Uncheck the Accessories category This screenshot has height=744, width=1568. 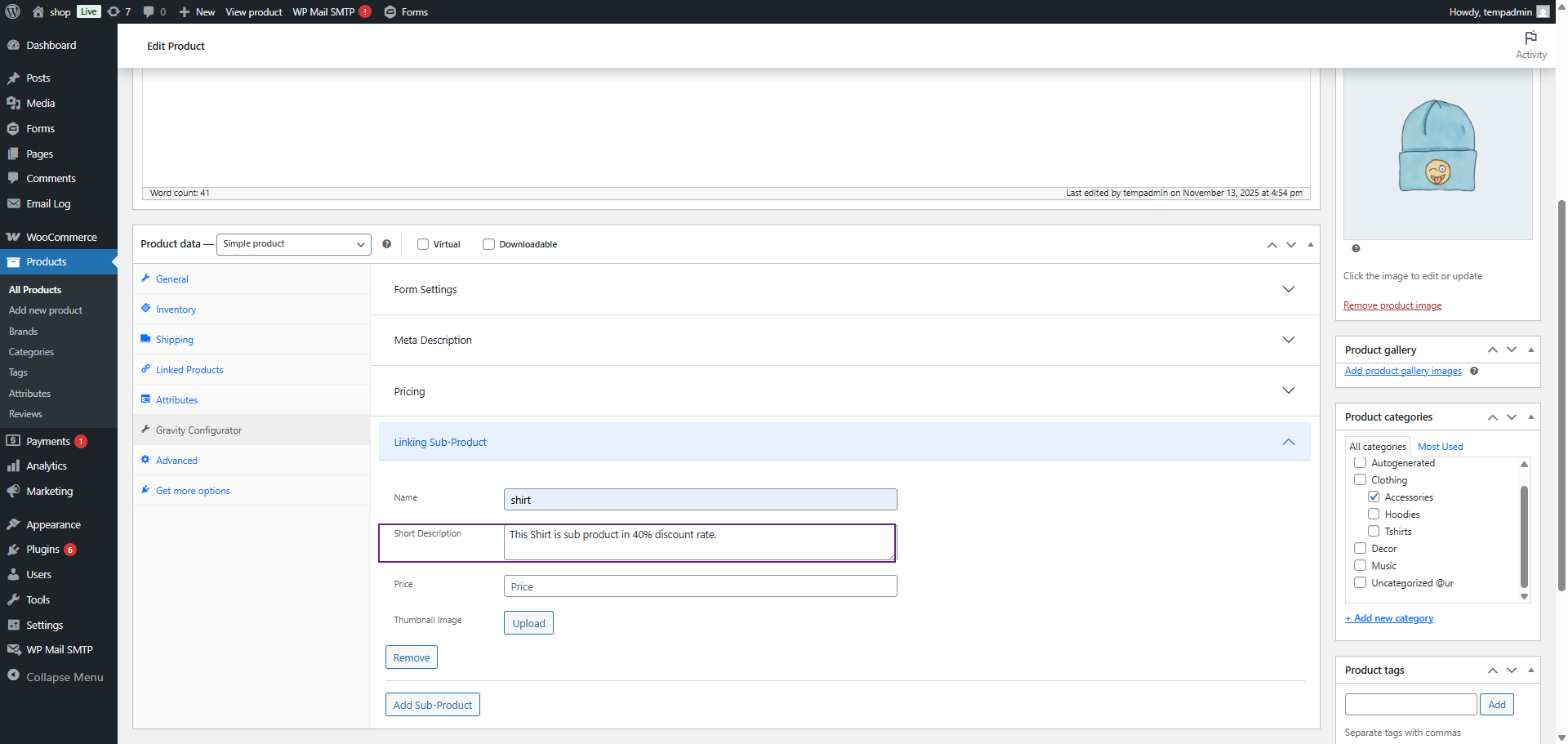click(x=1374, y=497)
